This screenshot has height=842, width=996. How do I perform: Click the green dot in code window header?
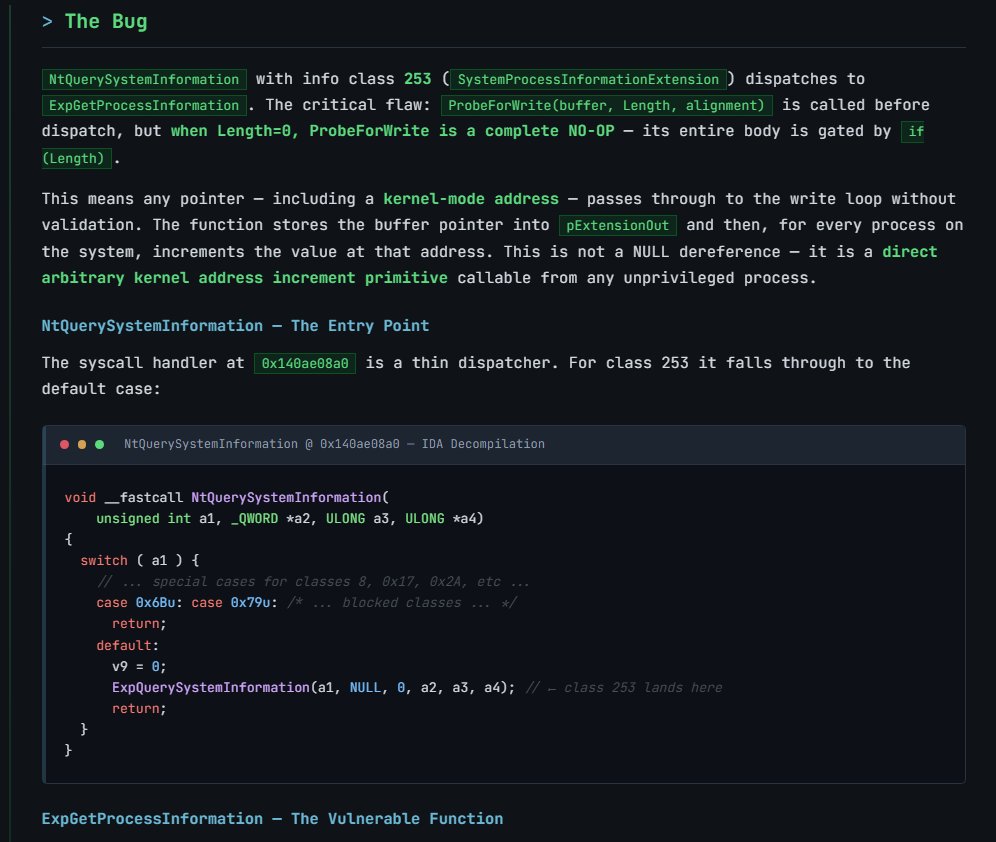pyautogui.click(x=100, y=444)
